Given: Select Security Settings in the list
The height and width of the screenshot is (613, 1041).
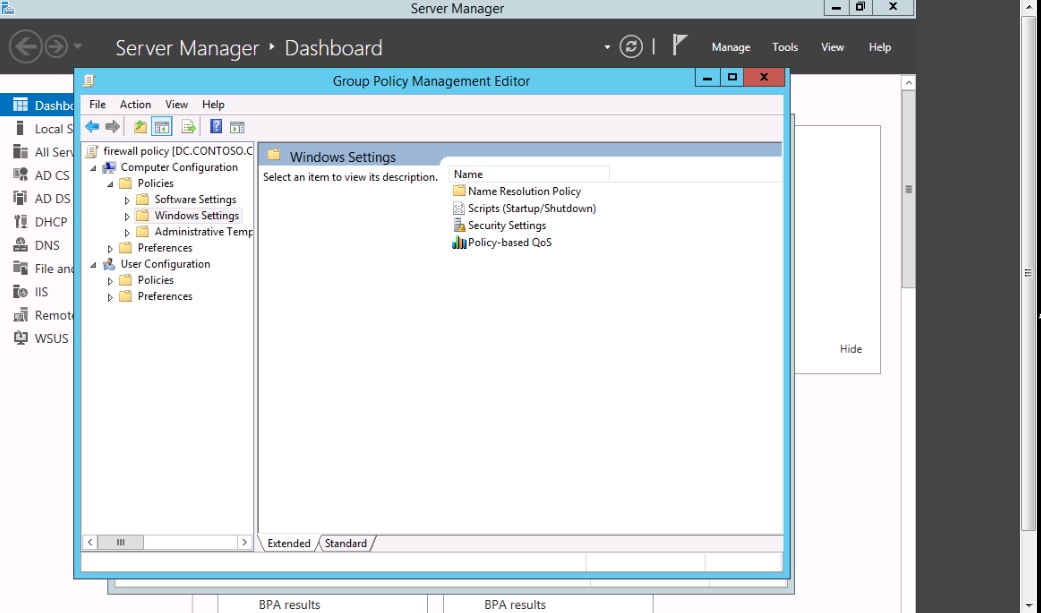Looking at the screenshot, I should (x=507, y=225).
